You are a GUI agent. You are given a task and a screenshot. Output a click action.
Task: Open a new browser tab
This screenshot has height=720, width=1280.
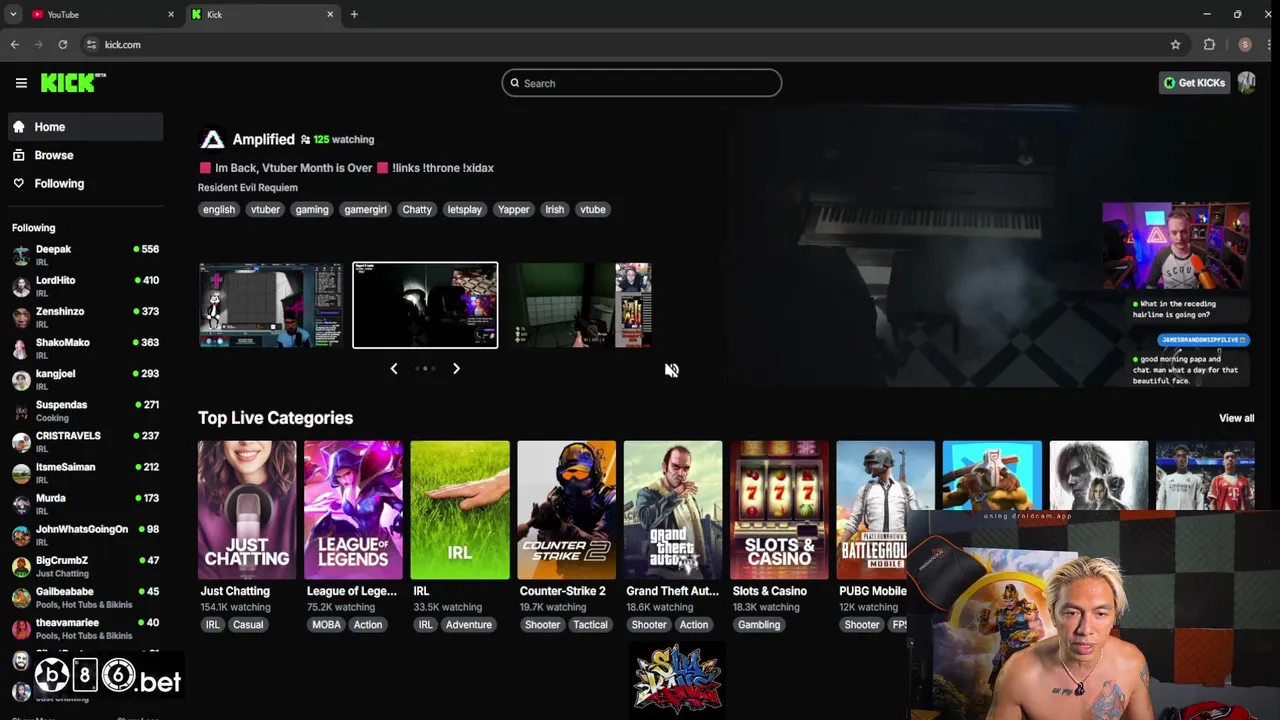(354, 14)
